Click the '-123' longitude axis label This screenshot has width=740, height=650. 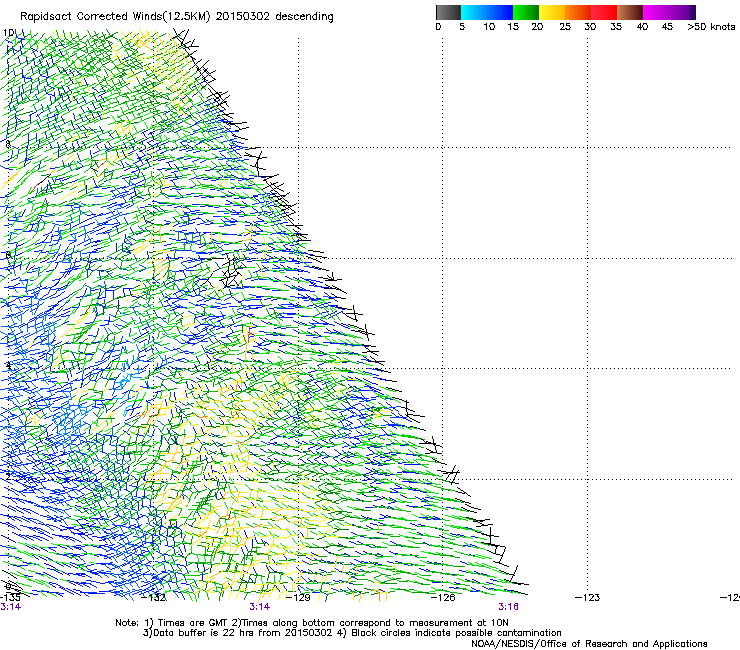pos(588,598)
